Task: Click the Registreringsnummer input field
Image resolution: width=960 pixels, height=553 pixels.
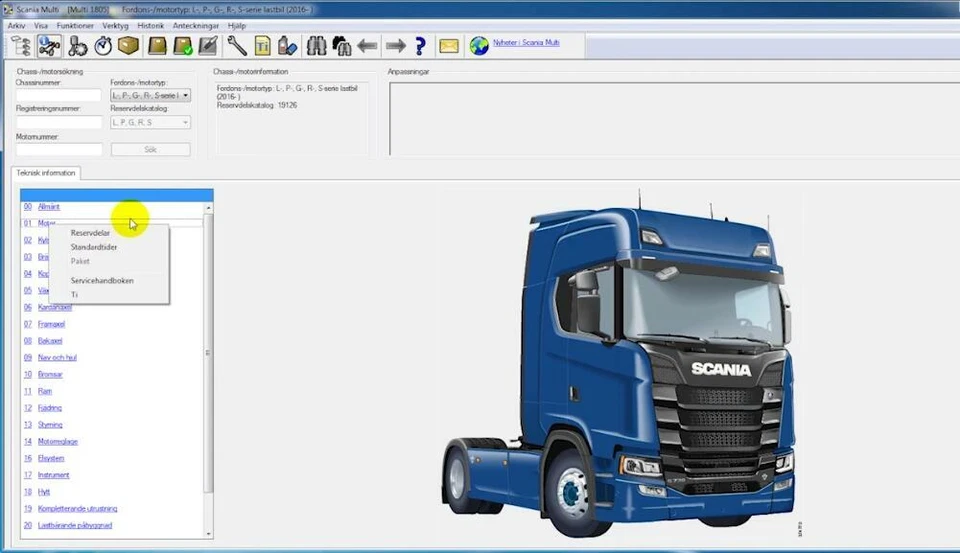Action: pyautogui.click(x=59, y=122)
